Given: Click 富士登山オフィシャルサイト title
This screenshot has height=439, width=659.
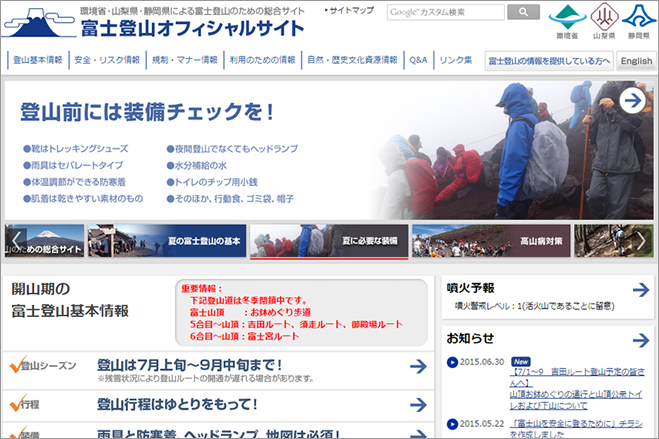Looking at the screenshot, I should click(x=192, y=28).
